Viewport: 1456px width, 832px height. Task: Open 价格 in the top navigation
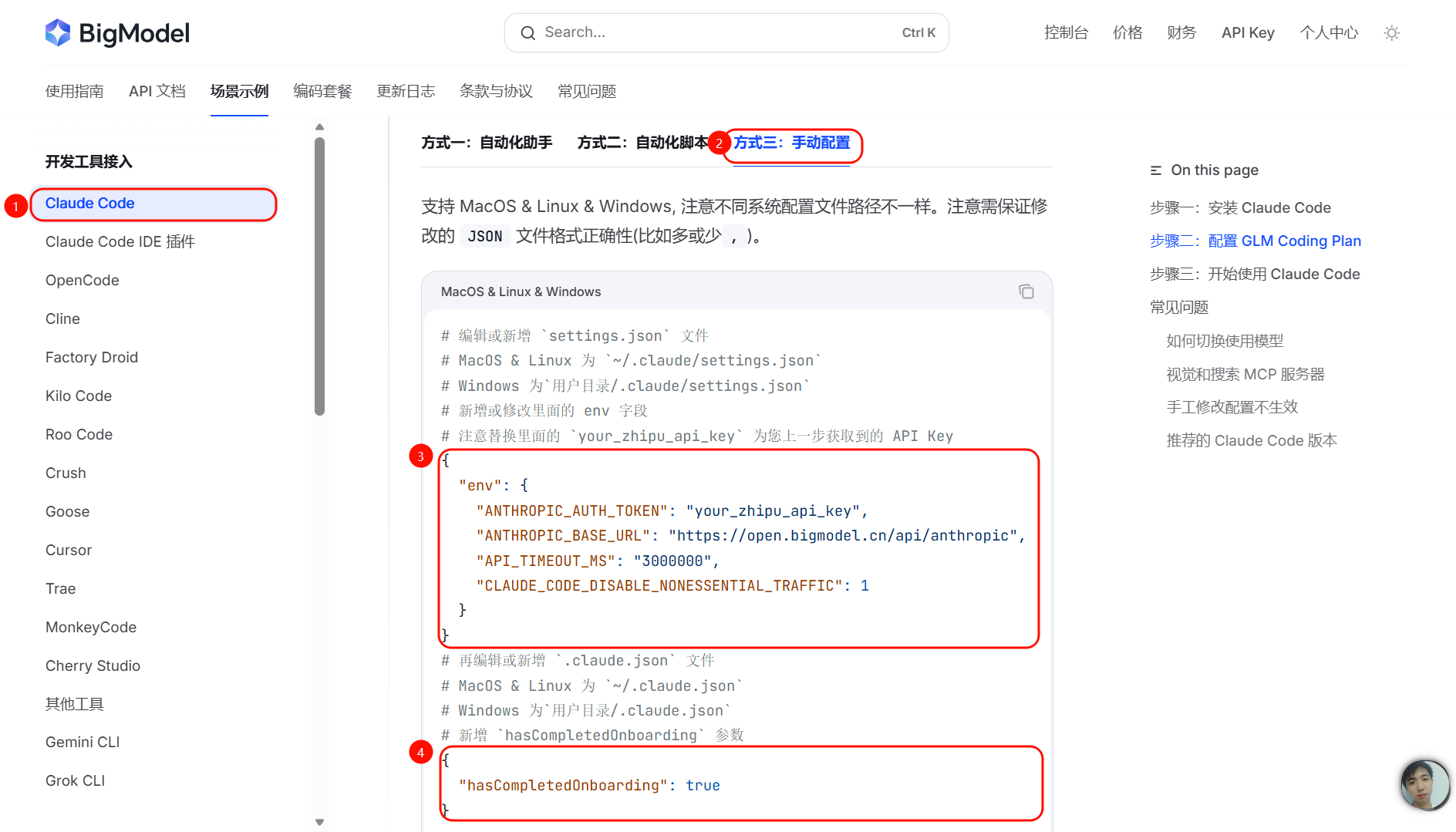point(1127,32)
